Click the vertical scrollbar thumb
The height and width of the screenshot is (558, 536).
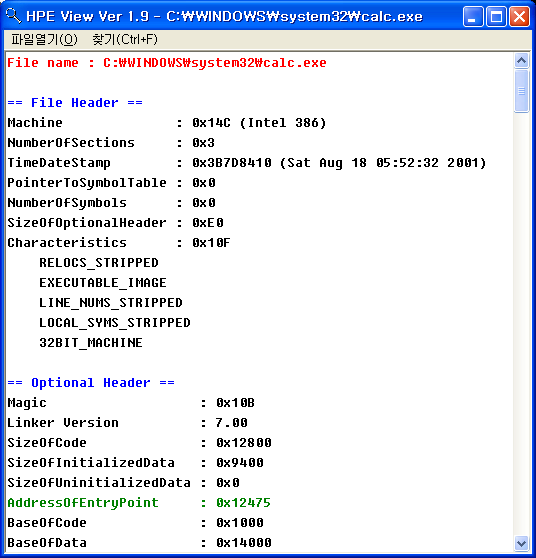(x=521, y=91)
